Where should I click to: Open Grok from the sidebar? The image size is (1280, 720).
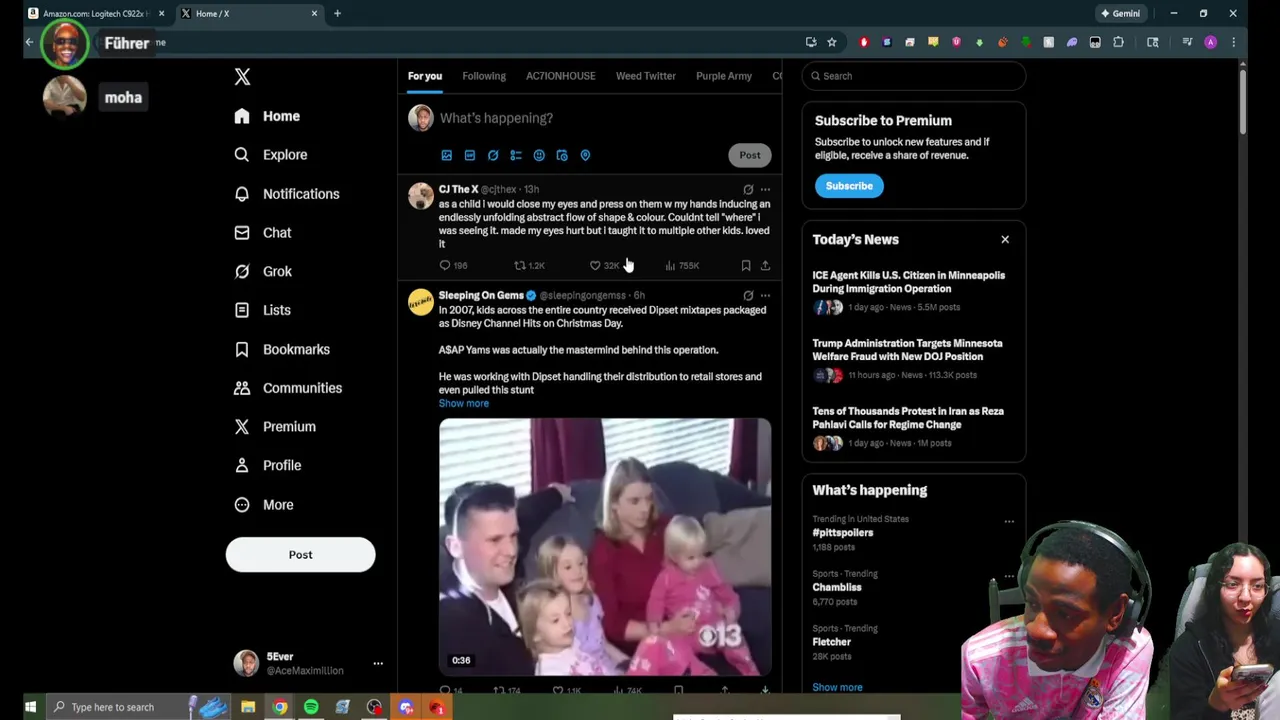pyautogui.click(x=263, y=271)
